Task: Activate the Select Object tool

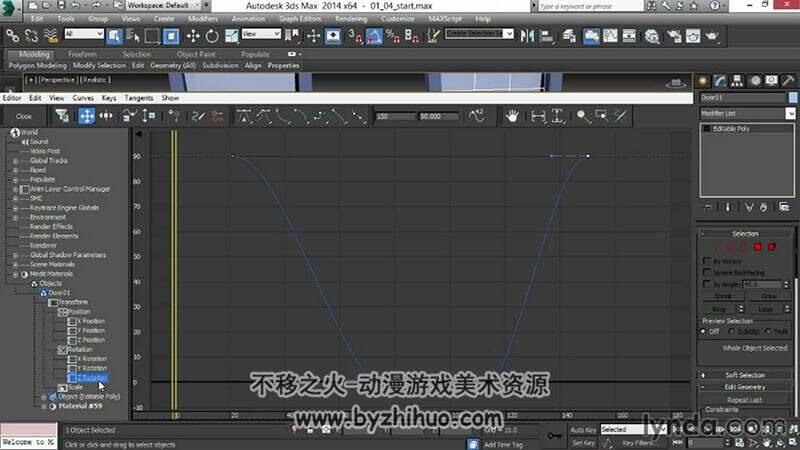Action: [114, 35]
